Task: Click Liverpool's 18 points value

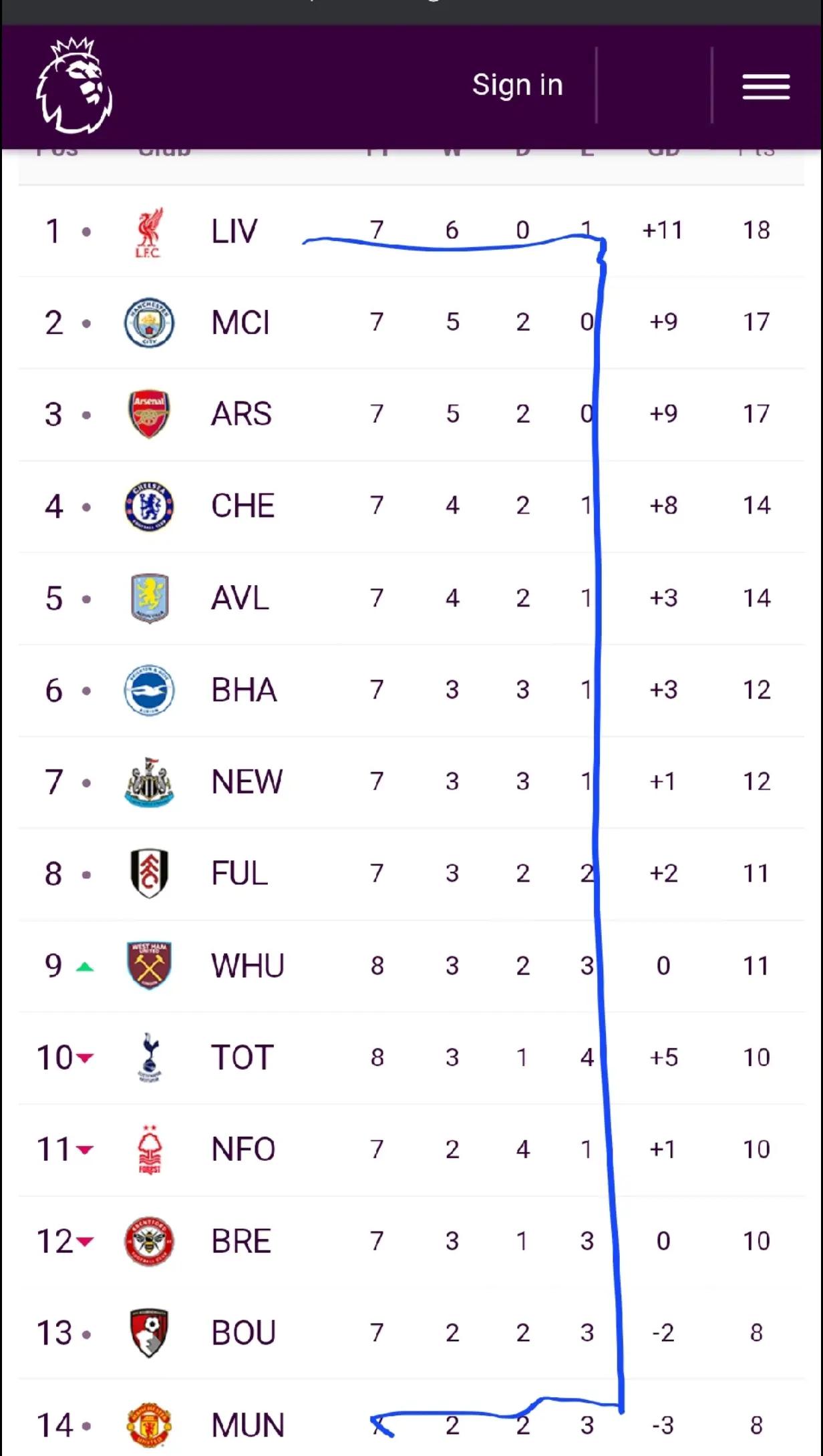Action: (756, 230)
